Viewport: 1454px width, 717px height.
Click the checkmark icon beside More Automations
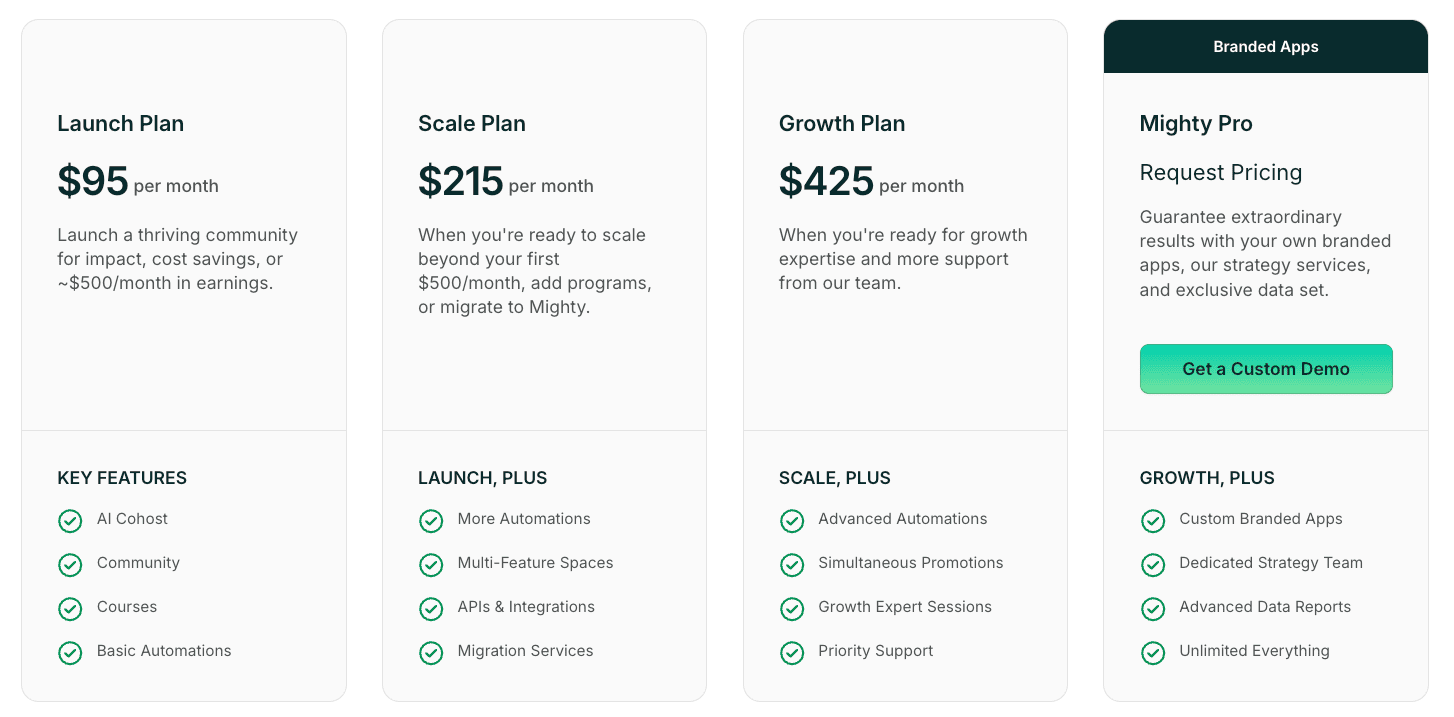point(431,520)
